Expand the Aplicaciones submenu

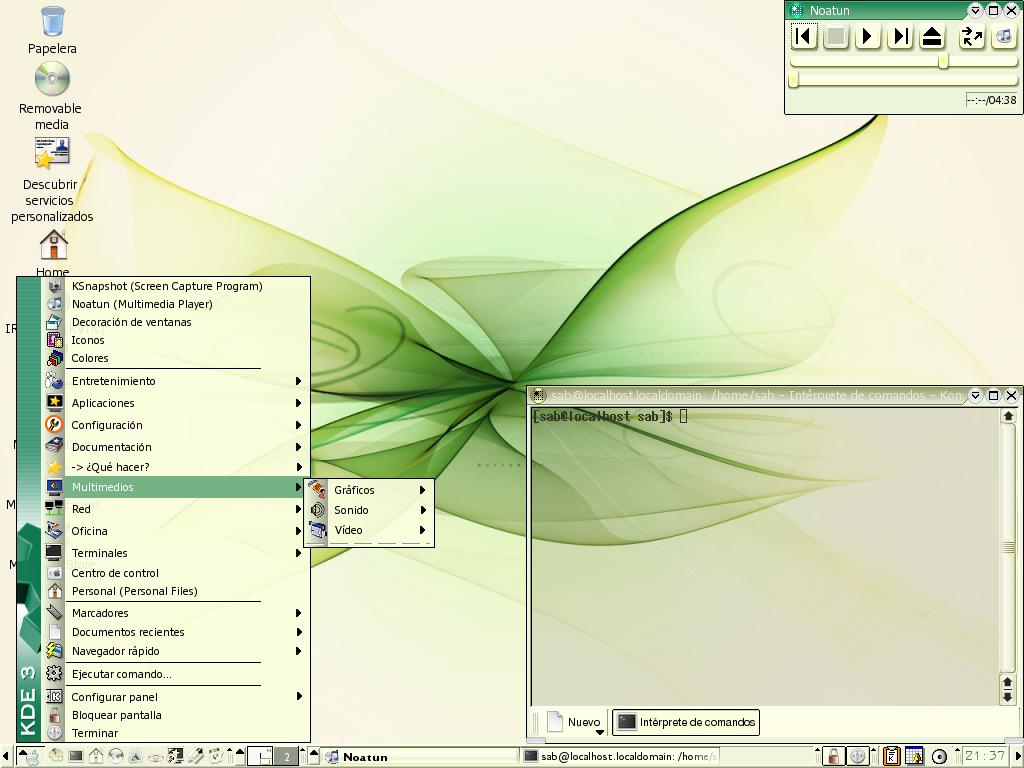pos(176,403)
